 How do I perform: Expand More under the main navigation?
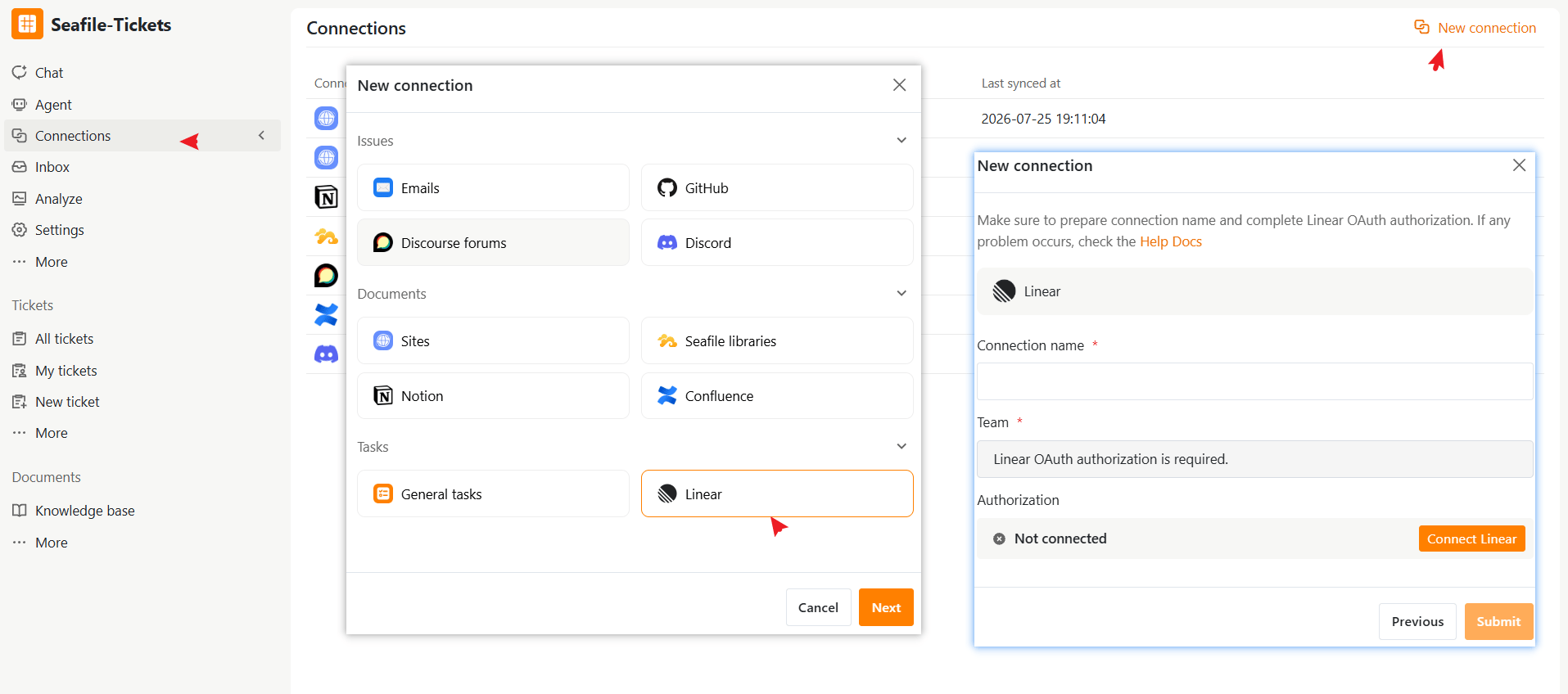[x=51, y=262]
